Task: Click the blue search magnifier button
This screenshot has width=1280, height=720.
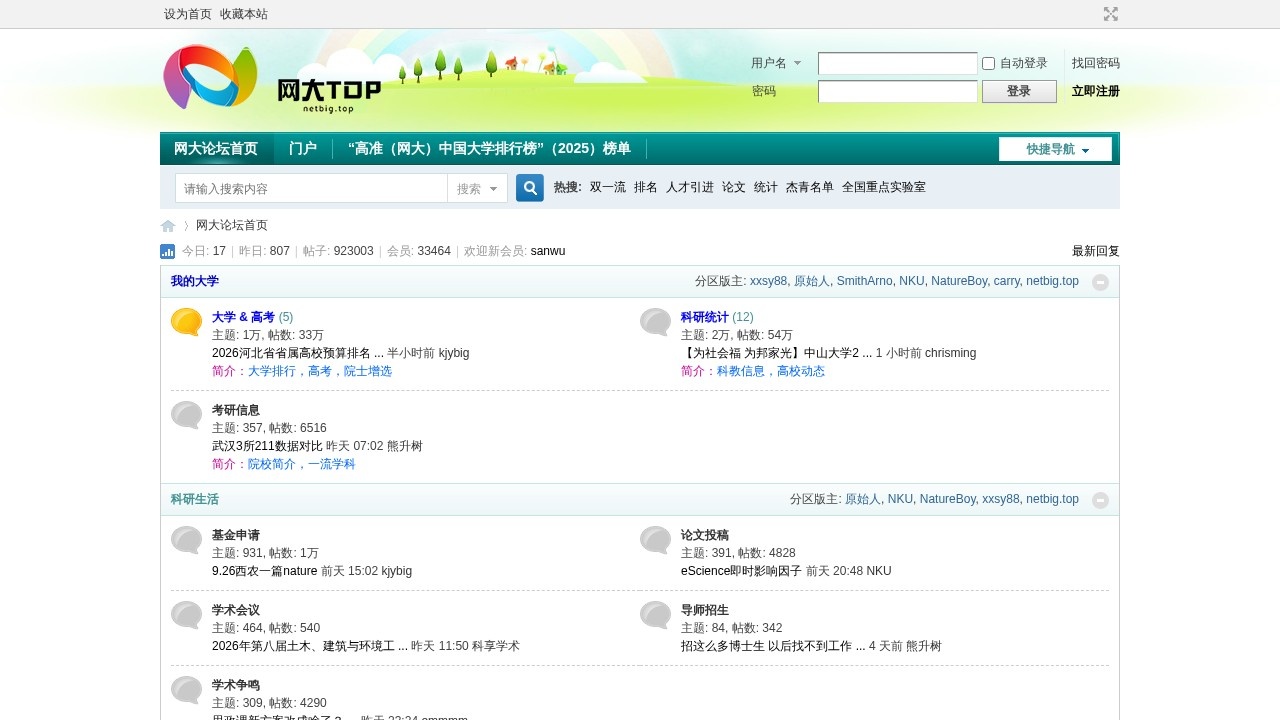Action: click(529, 188)
